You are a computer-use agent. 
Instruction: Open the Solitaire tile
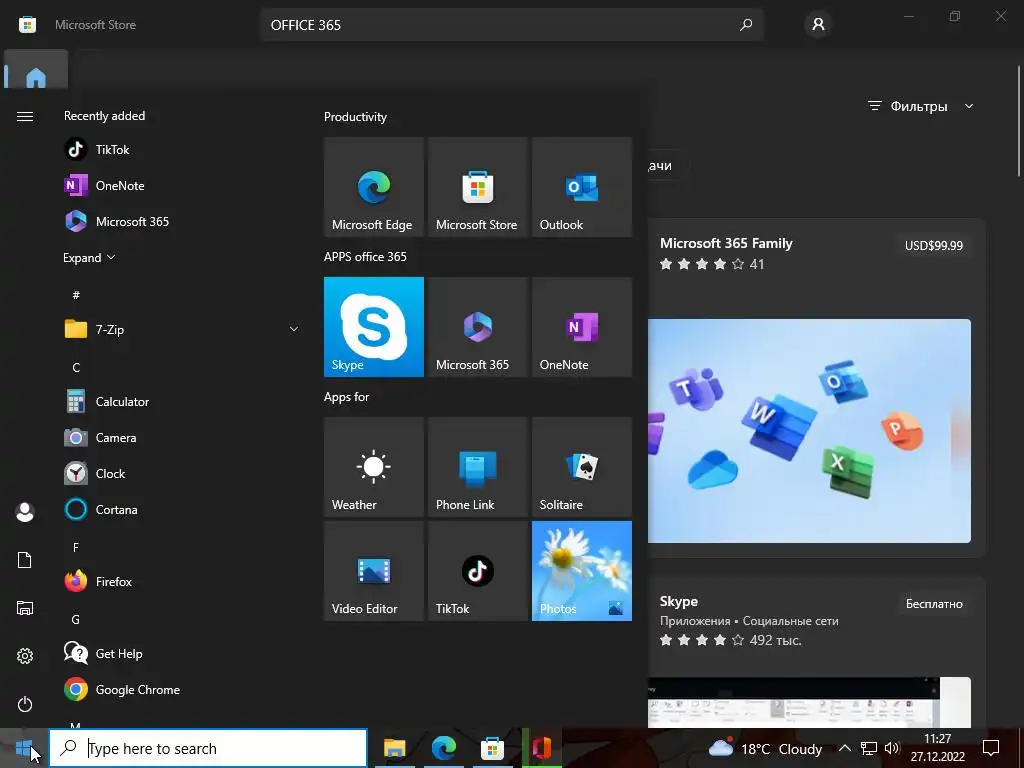[582, 467]
